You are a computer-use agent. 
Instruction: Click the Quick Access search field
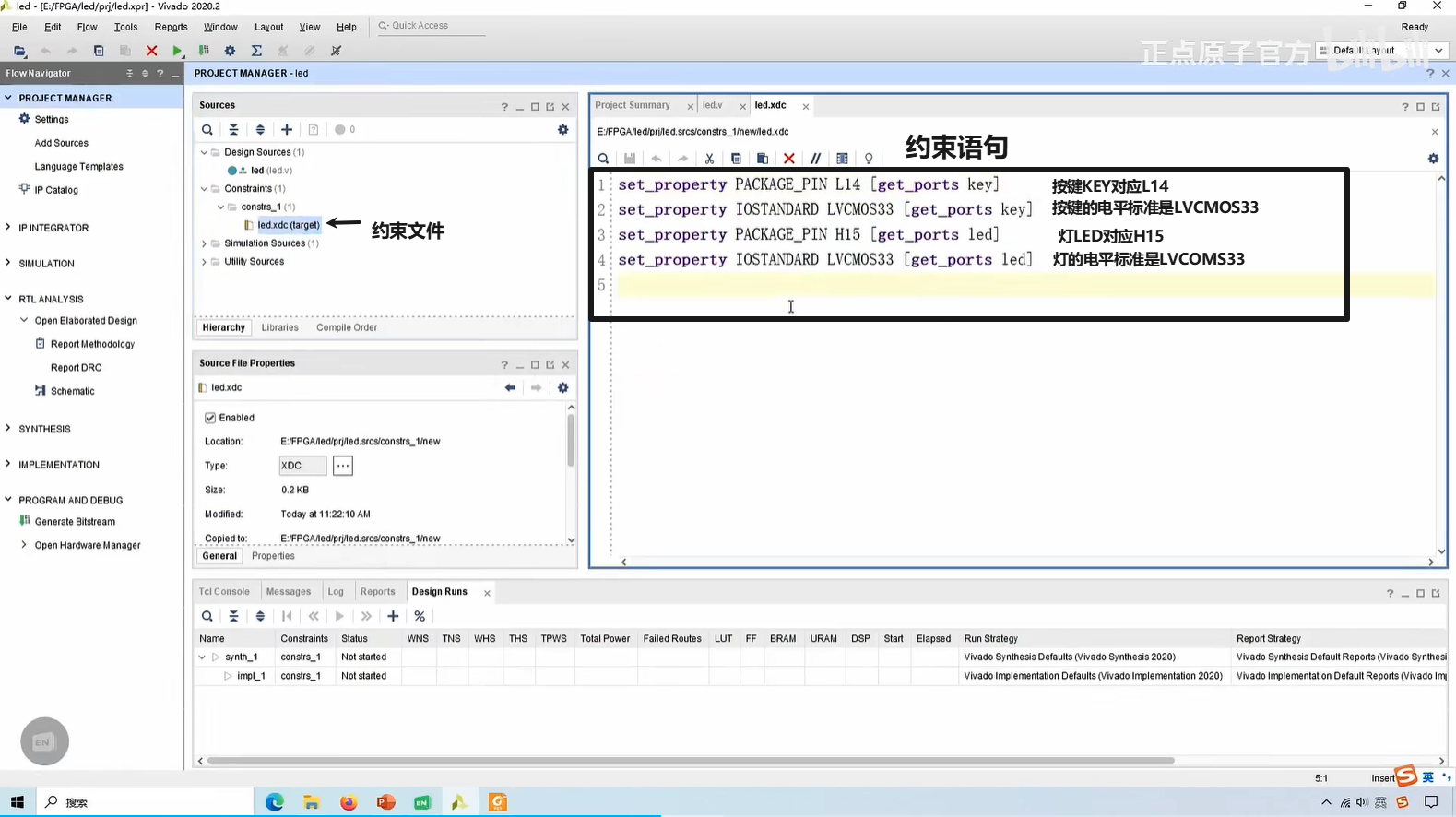coord(431,26)
